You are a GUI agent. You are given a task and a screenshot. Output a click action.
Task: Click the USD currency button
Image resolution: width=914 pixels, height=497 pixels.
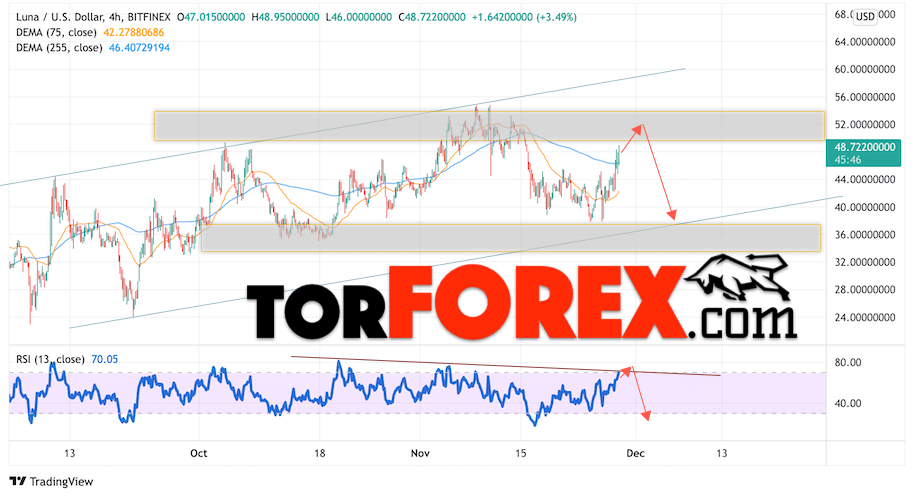865,17
